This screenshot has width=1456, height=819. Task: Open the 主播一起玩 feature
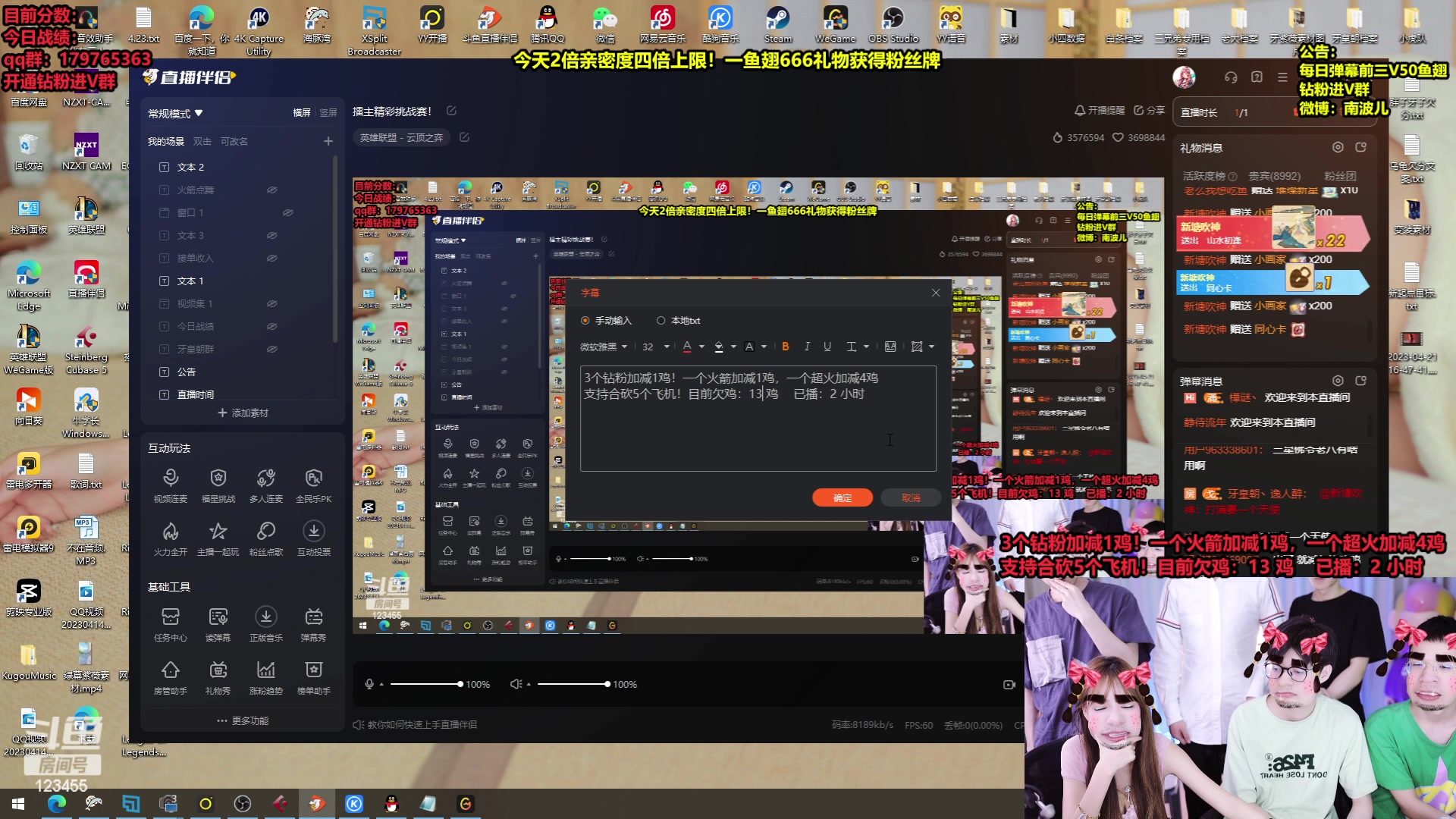pos(218,538)
